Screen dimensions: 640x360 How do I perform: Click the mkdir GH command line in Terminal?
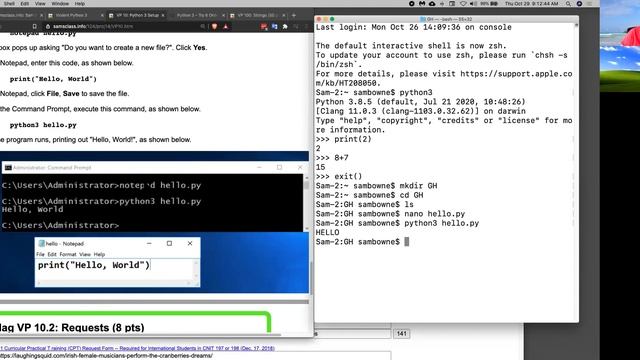point(376,186)
